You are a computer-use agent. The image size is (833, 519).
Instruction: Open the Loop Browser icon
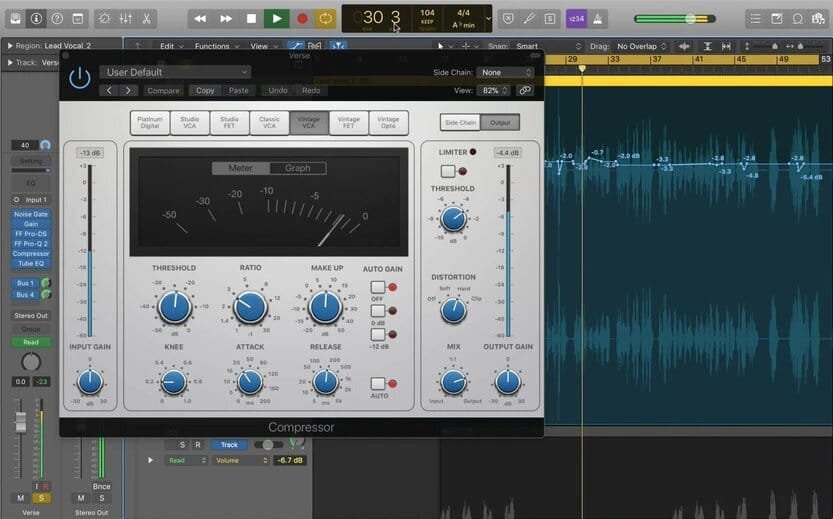coord(797,19)
